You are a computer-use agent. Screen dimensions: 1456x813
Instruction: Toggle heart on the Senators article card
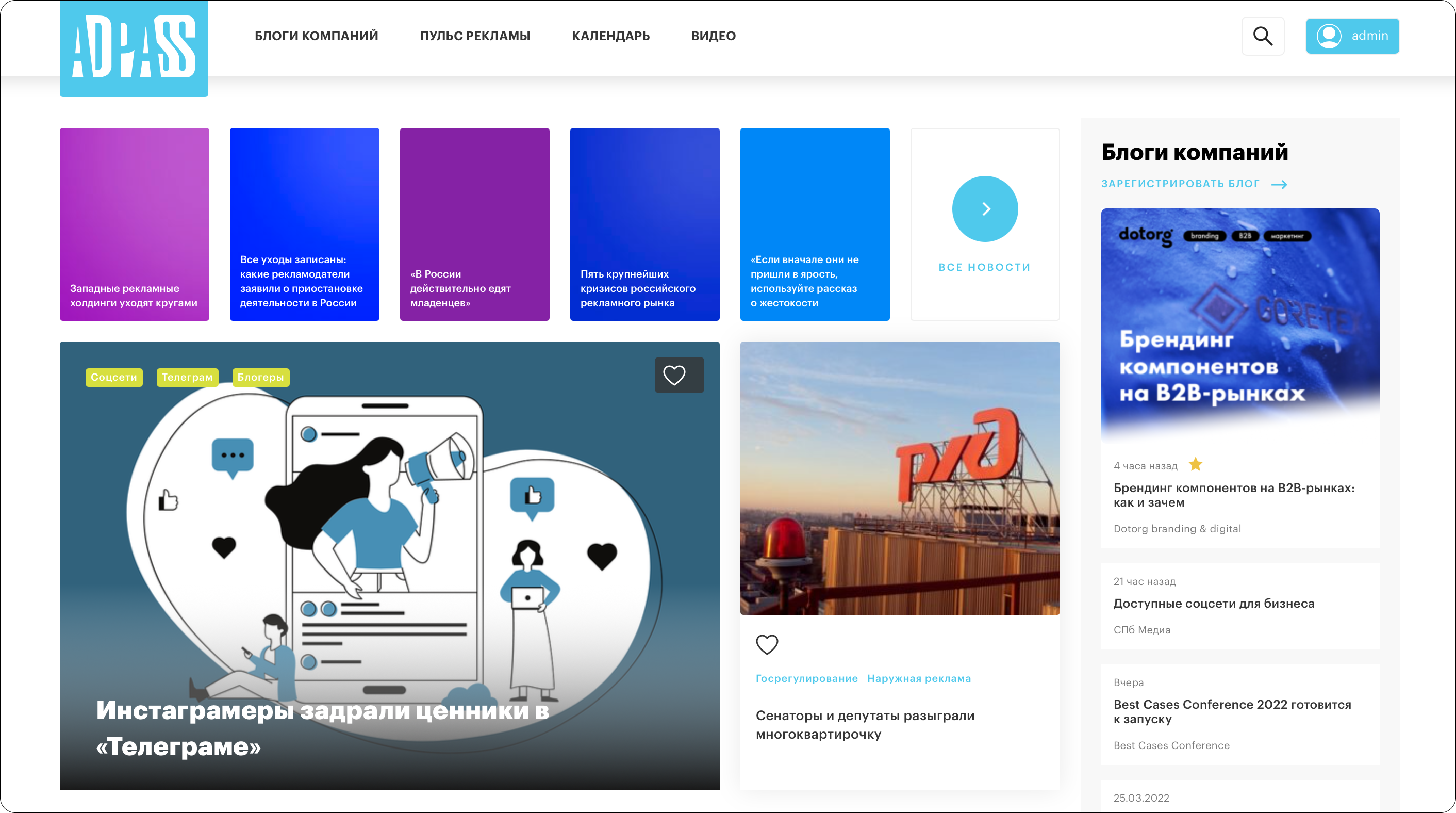click(x=767, y=644)
